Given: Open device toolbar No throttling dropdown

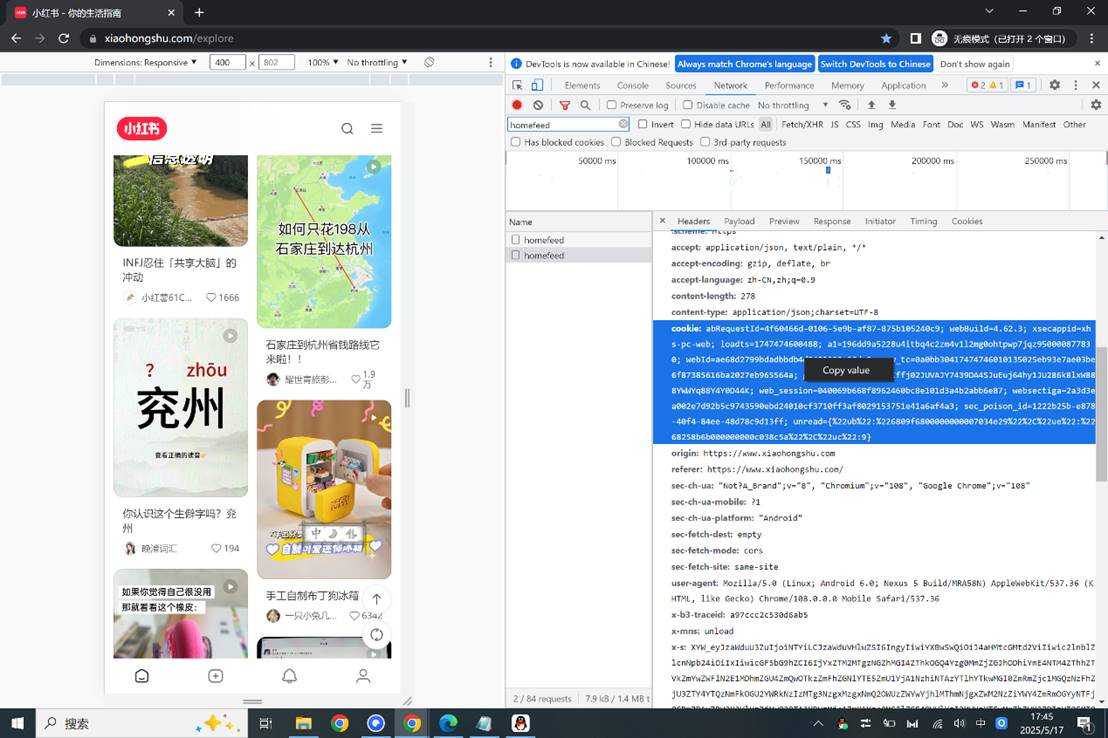Looking at the screenshot, I should coord(377,62).
